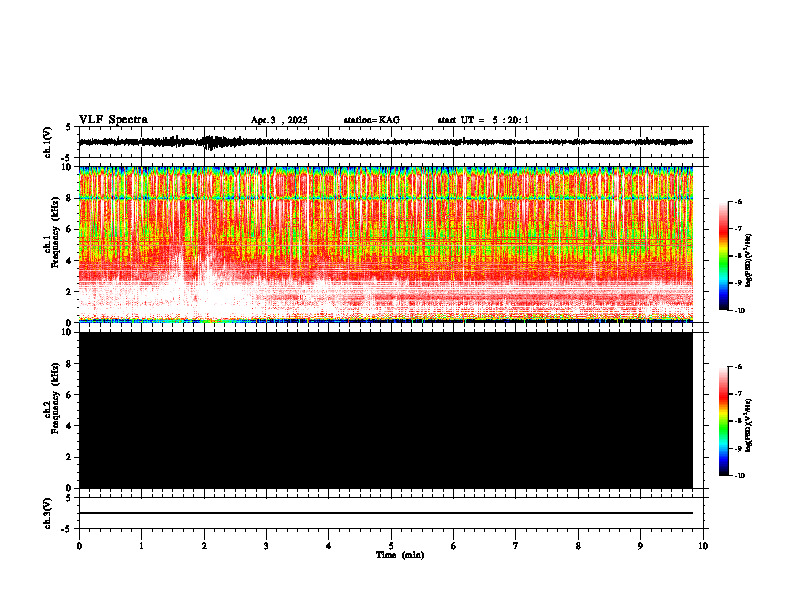Click the flat ch.3 voltage trace line
Screen dimensions: 792x612
coord(385,513)
